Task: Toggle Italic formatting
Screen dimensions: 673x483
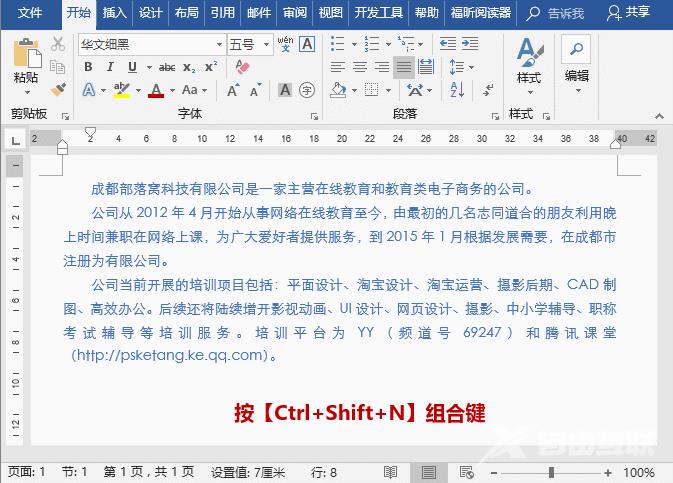Action: pyautogui.click(x=110, y=67)
